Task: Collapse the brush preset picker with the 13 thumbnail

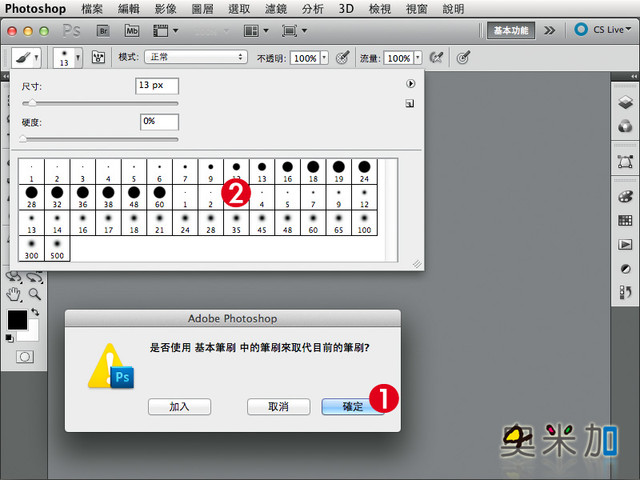Action: click(x=67, y=58)
